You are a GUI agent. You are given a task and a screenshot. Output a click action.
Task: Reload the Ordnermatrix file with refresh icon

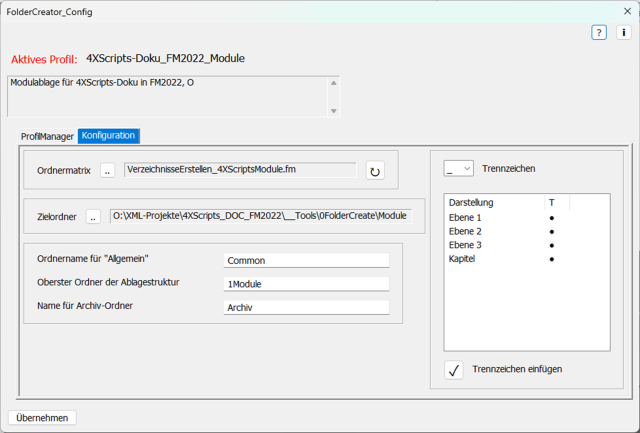pos(375,171)
